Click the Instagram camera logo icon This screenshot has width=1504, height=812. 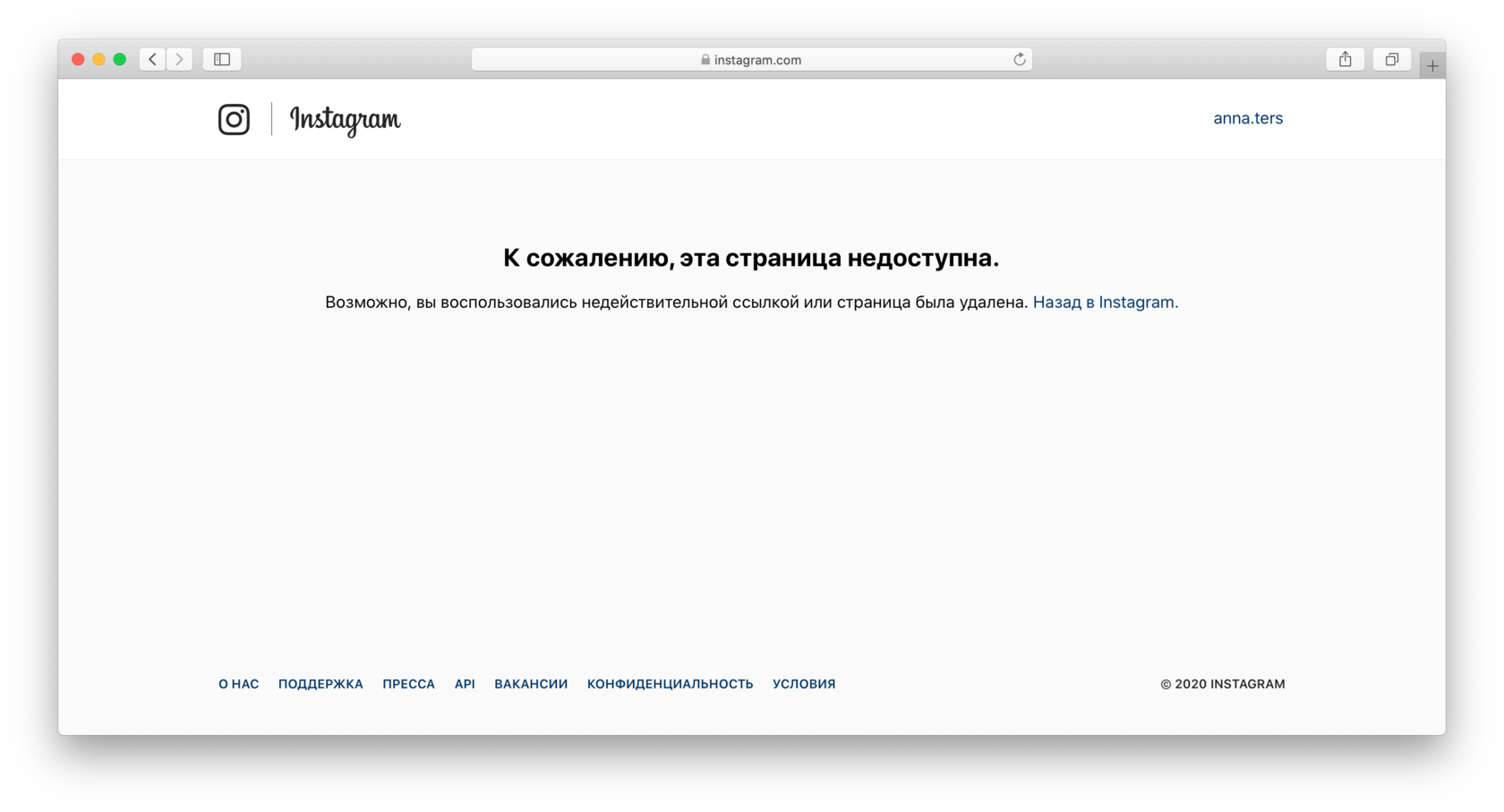tap(234, 119)
